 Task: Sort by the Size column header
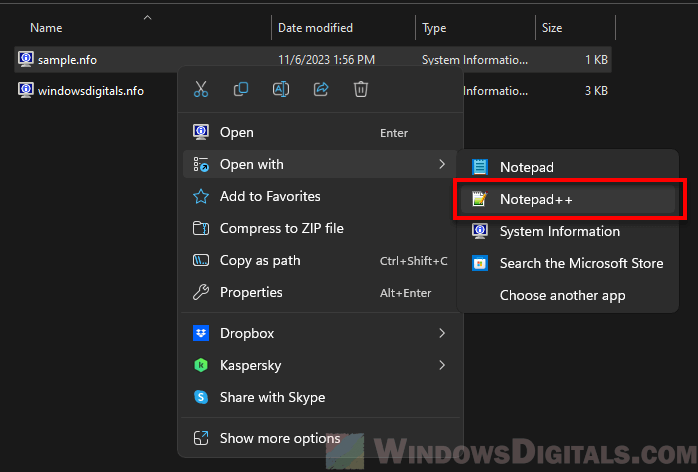(552, 28)
